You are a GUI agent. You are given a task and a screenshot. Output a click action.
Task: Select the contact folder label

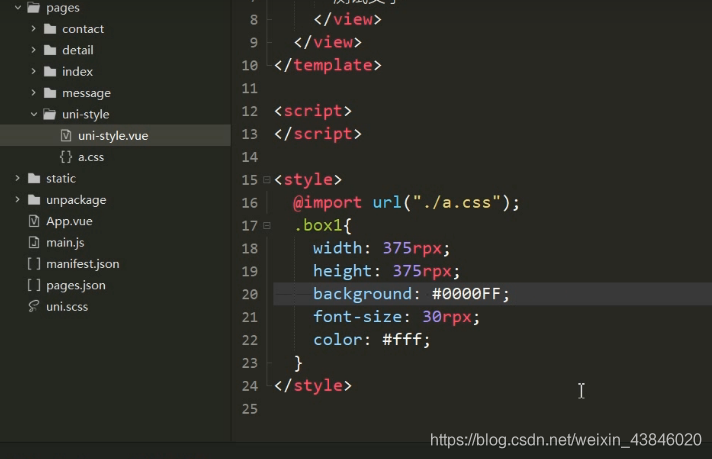[x=83, y=29]
